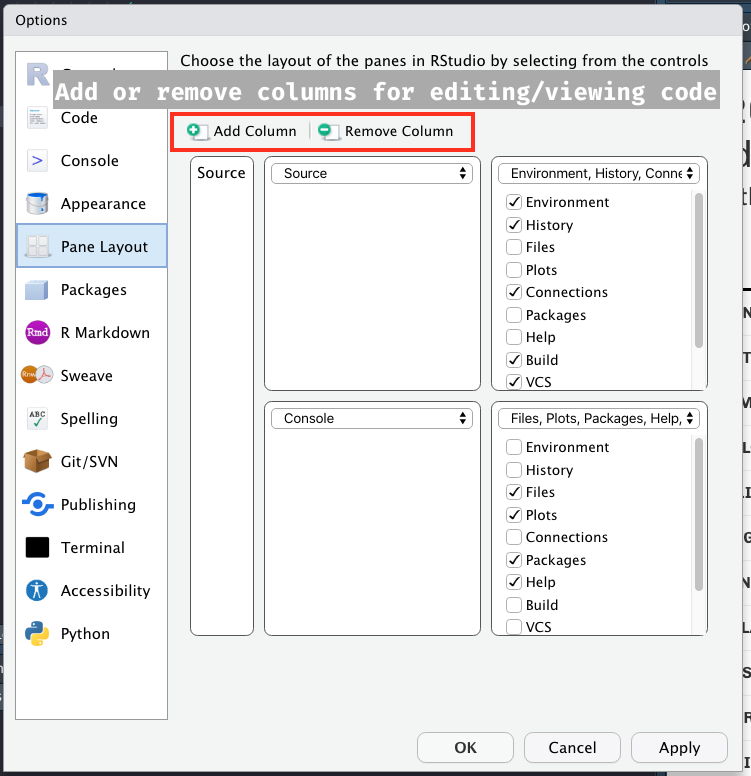
Task: Check Build in the bottom-right pane
Action: [x=514, y=605]
